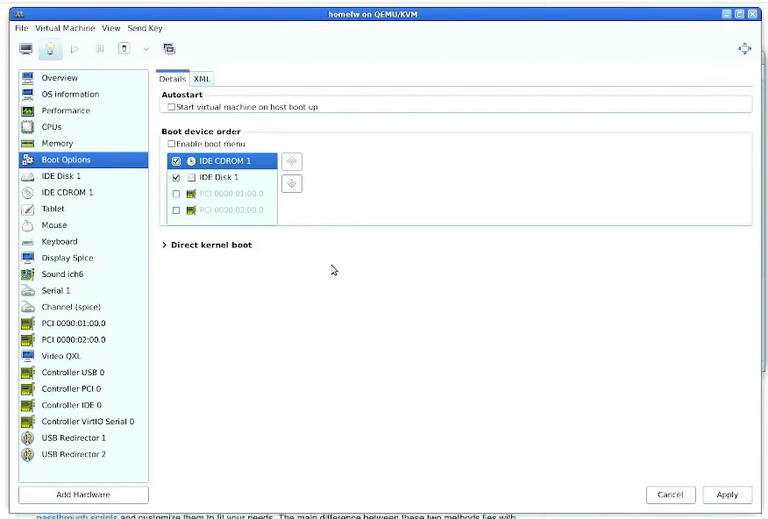The image size is (768, 519).
Task: Switch to the Details tab
Action: (172, 79)
